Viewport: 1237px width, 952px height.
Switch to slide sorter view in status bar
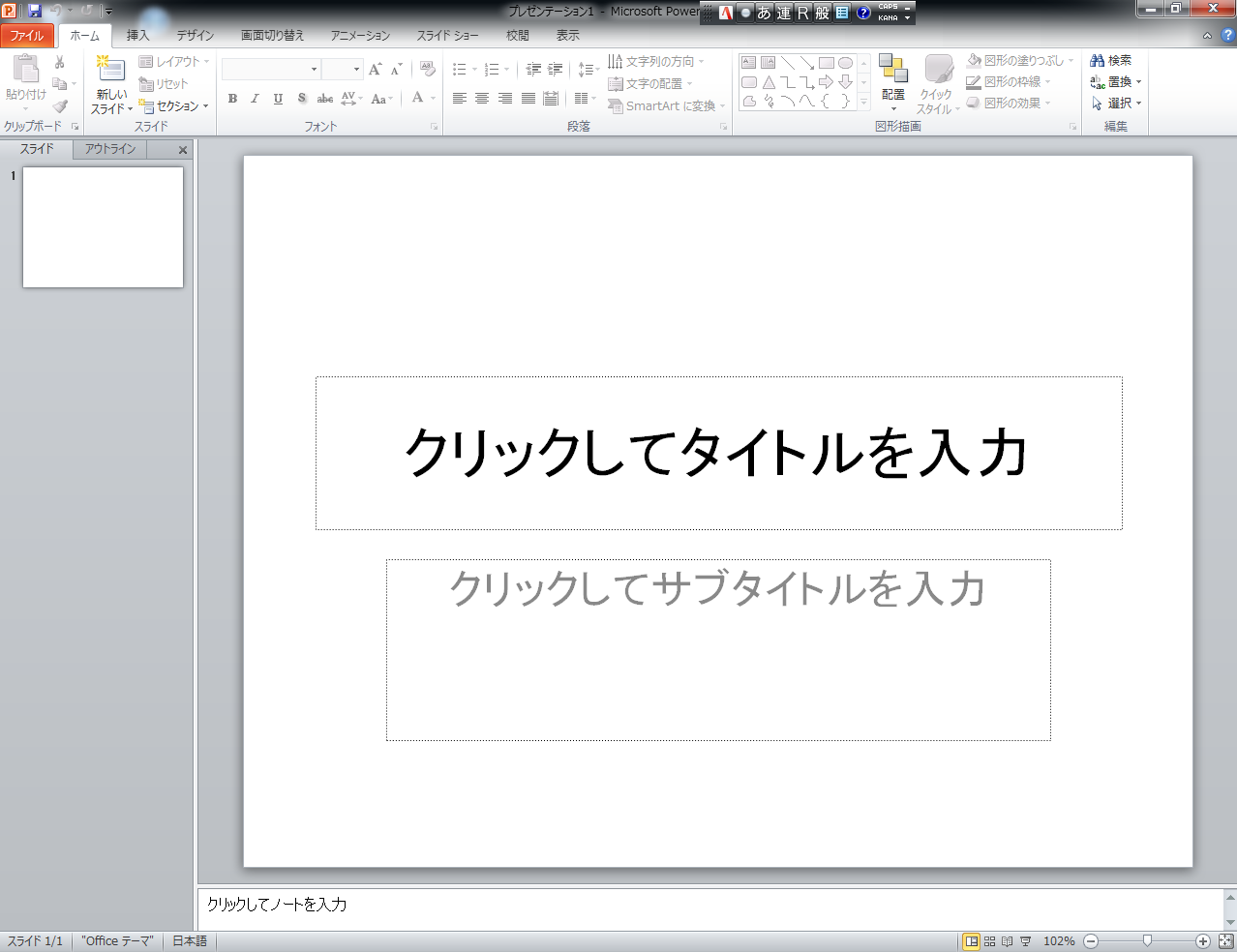990,941
